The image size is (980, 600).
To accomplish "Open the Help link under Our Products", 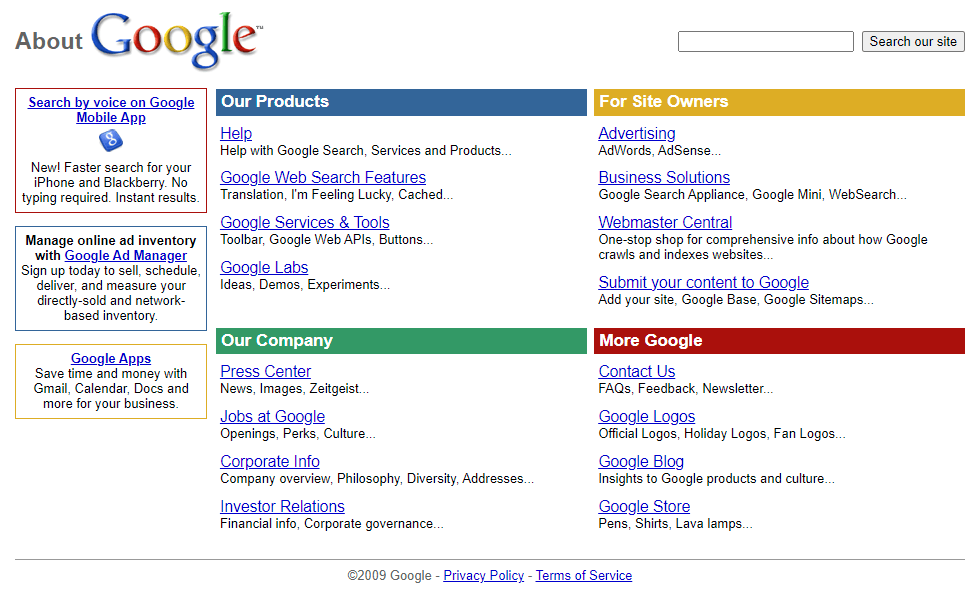I will coord(236,133).
